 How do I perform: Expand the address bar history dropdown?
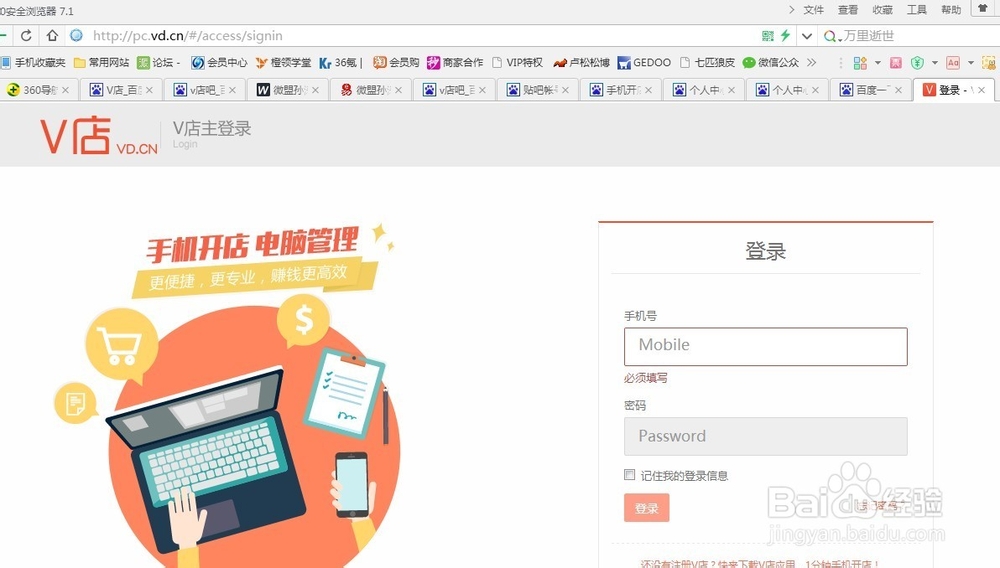[807, 36]
